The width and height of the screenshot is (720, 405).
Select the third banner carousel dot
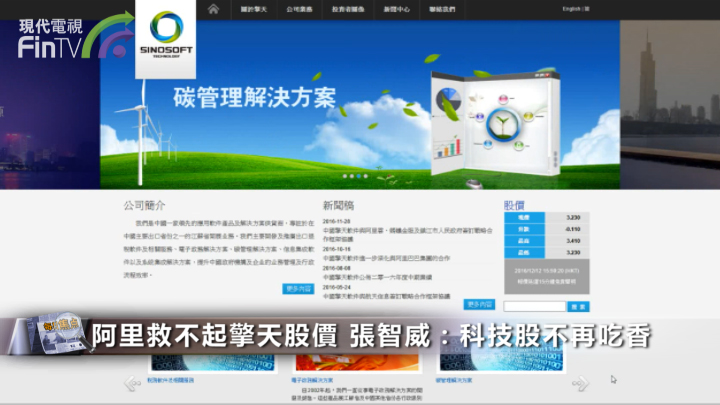point(359,176)
